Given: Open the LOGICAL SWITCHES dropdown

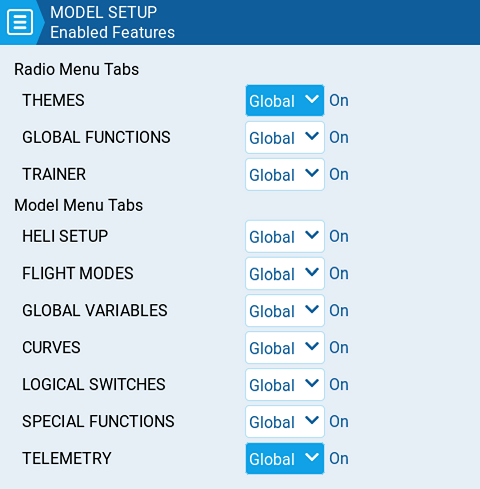Looking at the screenshot, I should 285,384.
